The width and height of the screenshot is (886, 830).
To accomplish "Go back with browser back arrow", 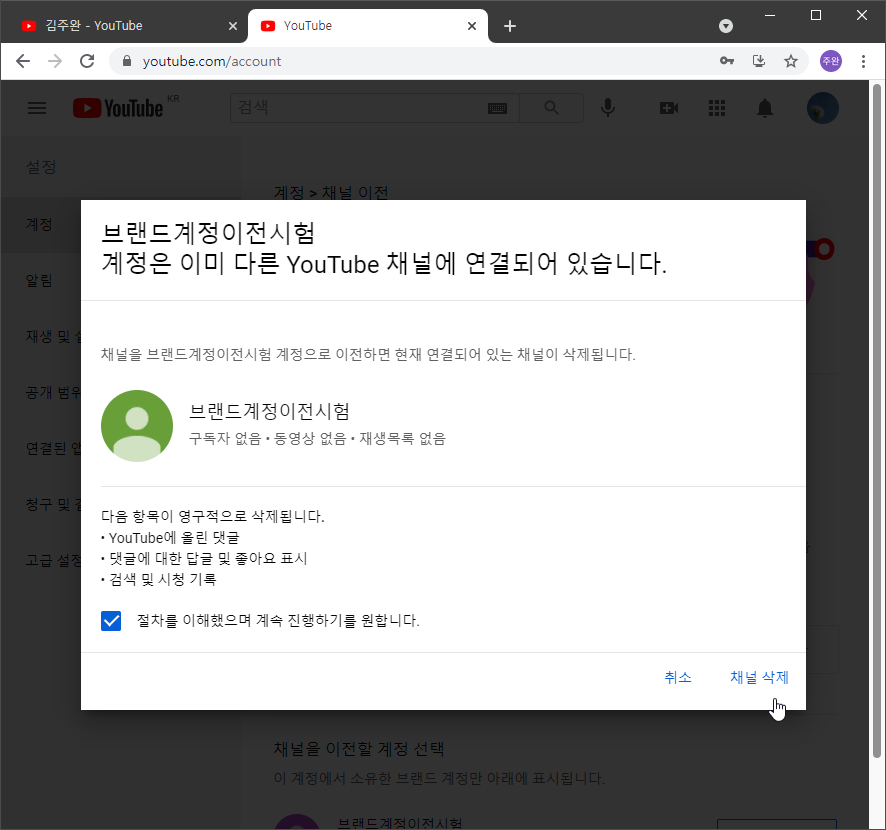I will (23, 61).
